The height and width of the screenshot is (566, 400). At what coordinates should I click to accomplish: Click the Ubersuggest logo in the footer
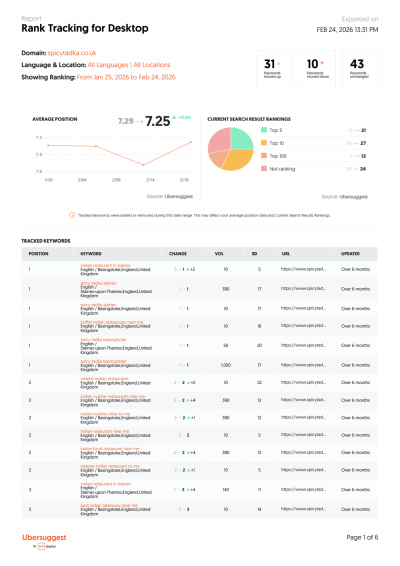pos(44,537)
